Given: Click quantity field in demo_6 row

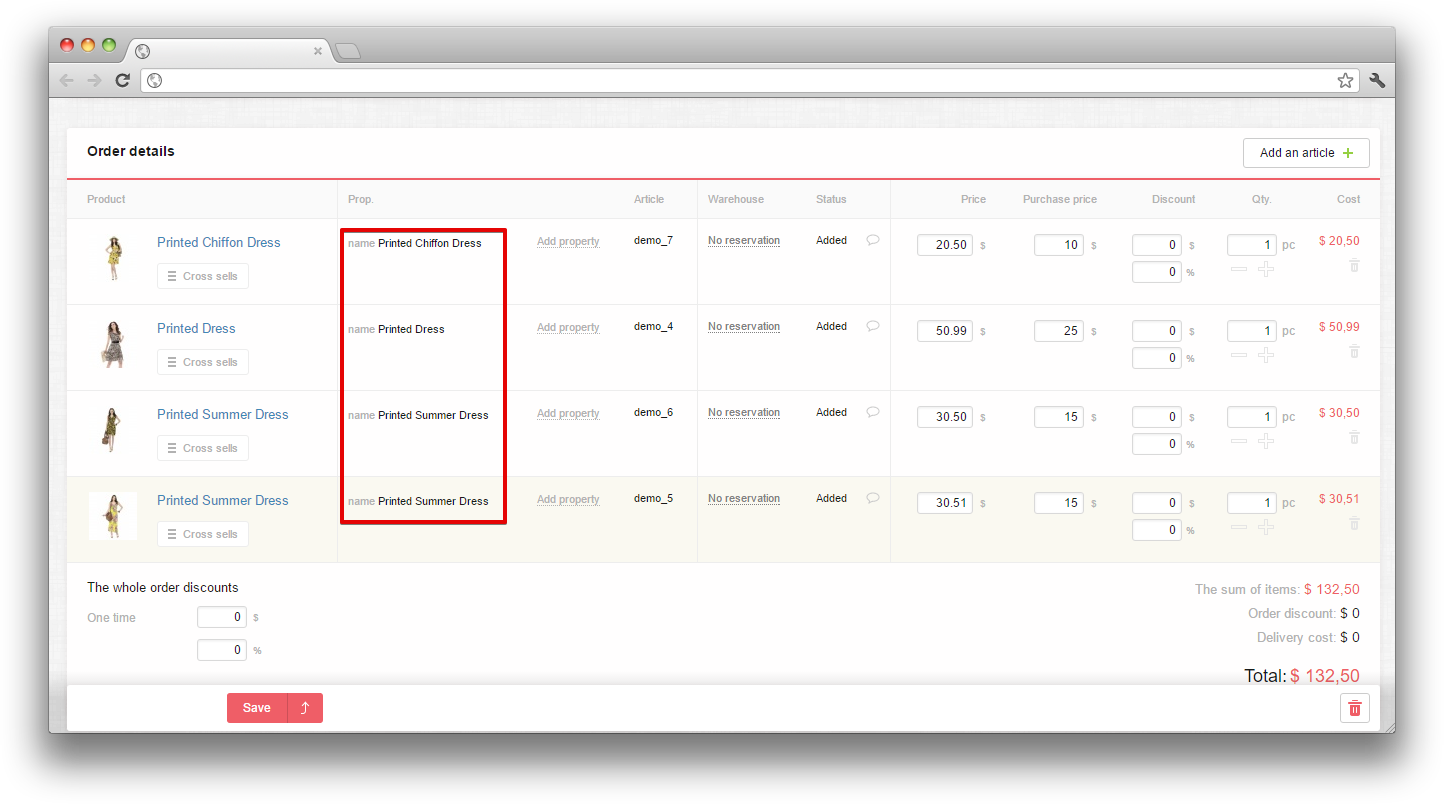Looking at the screenshot, I should (x=1252, y=417).
